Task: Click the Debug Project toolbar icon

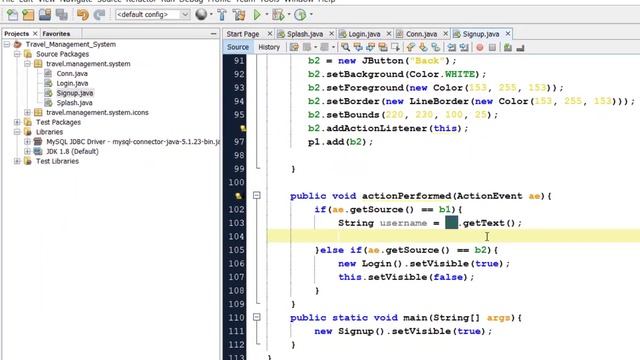Action: (278, 15)
